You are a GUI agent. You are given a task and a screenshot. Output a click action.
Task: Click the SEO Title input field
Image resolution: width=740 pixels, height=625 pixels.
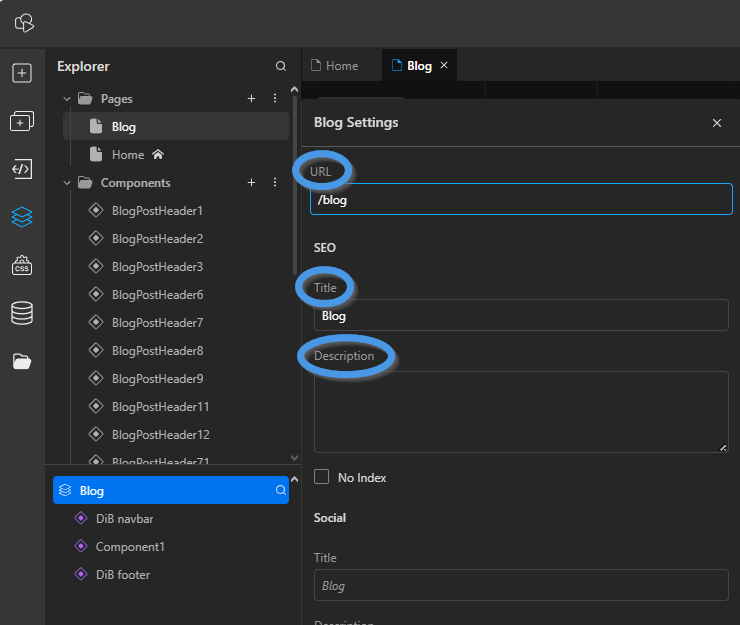click(521, 315)
